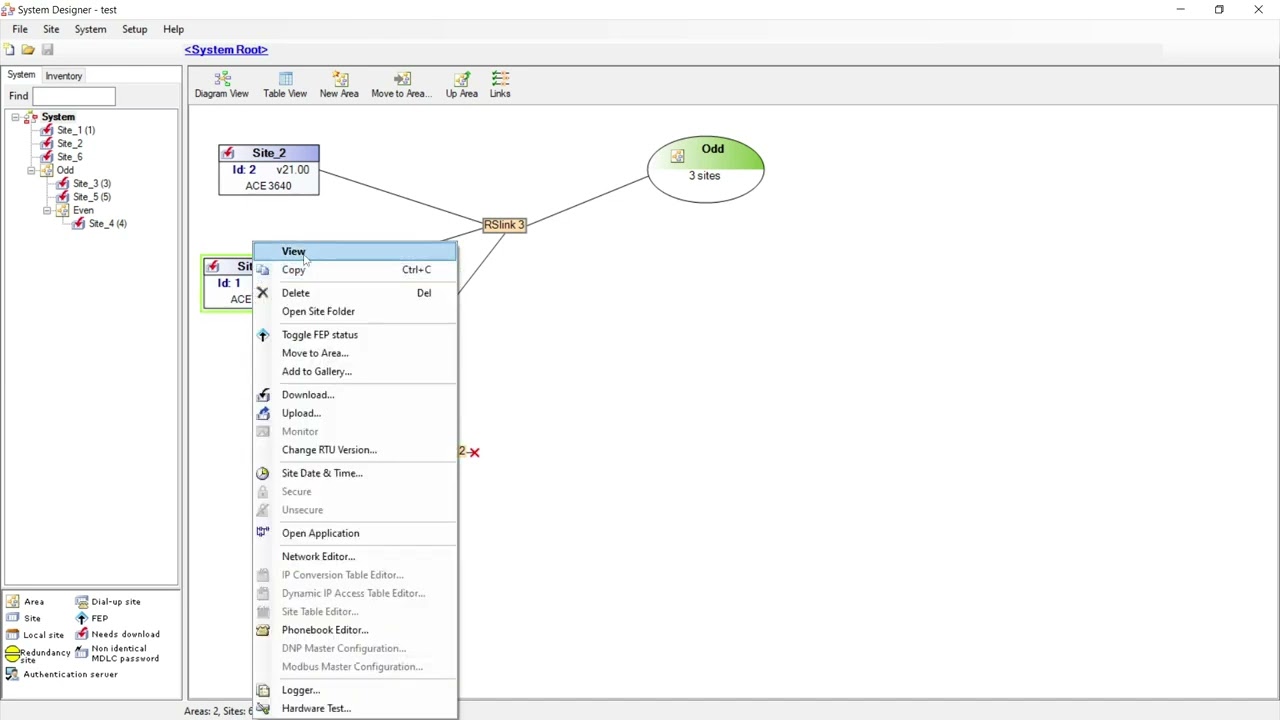Click the RSlink 3 link node
Viewport: 1280px width, 720px height.
[504, 225]
